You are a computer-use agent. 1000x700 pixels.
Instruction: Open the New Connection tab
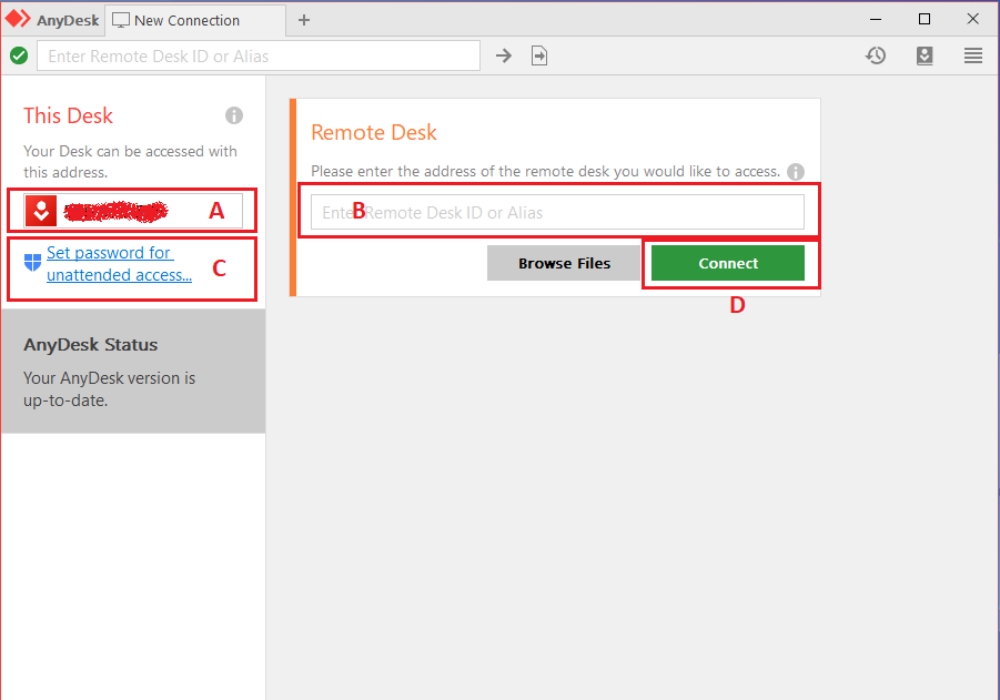tap(195, 20)
